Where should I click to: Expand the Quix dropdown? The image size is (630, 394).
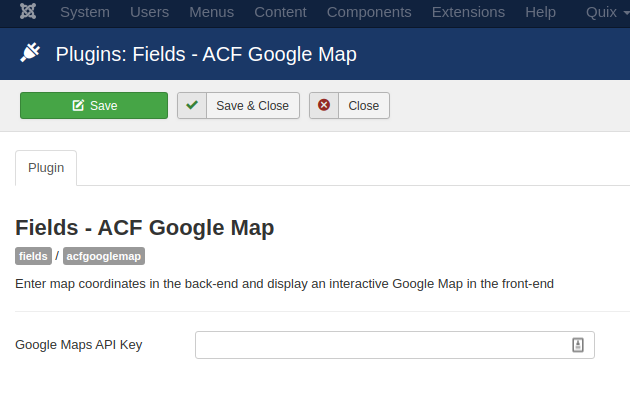(x=608, y=12)
